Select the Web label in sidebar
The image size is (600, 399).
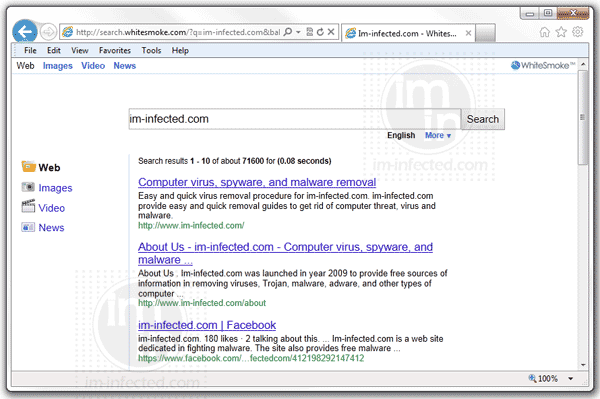tap(49, 168)
